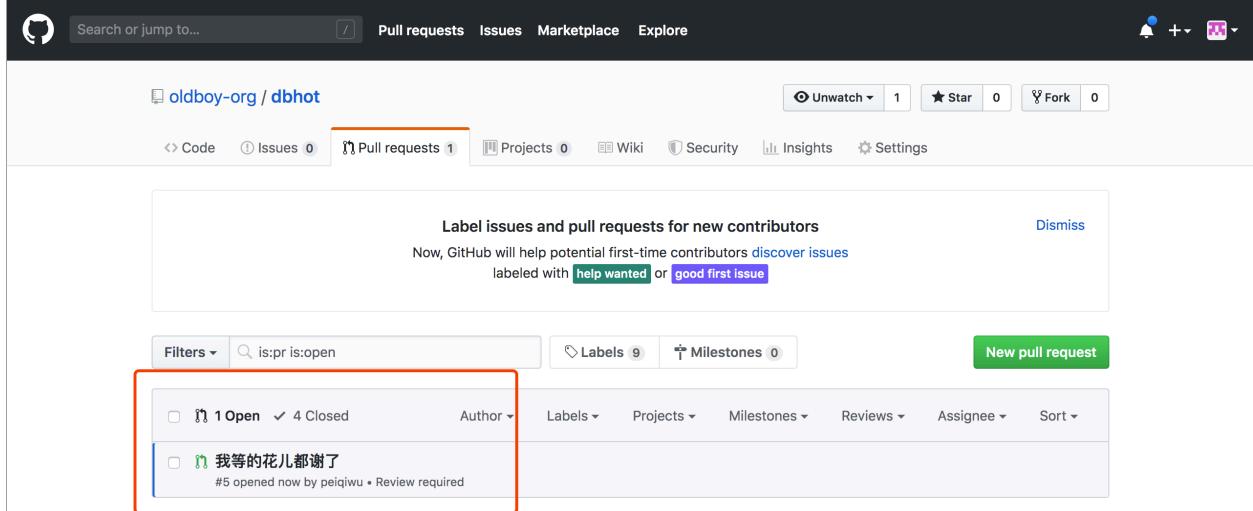Image resolution: width=1253 pixels, height=511 pixels.
Task: Expand the Milestones filter dropdown
Action: coord(768,416)
